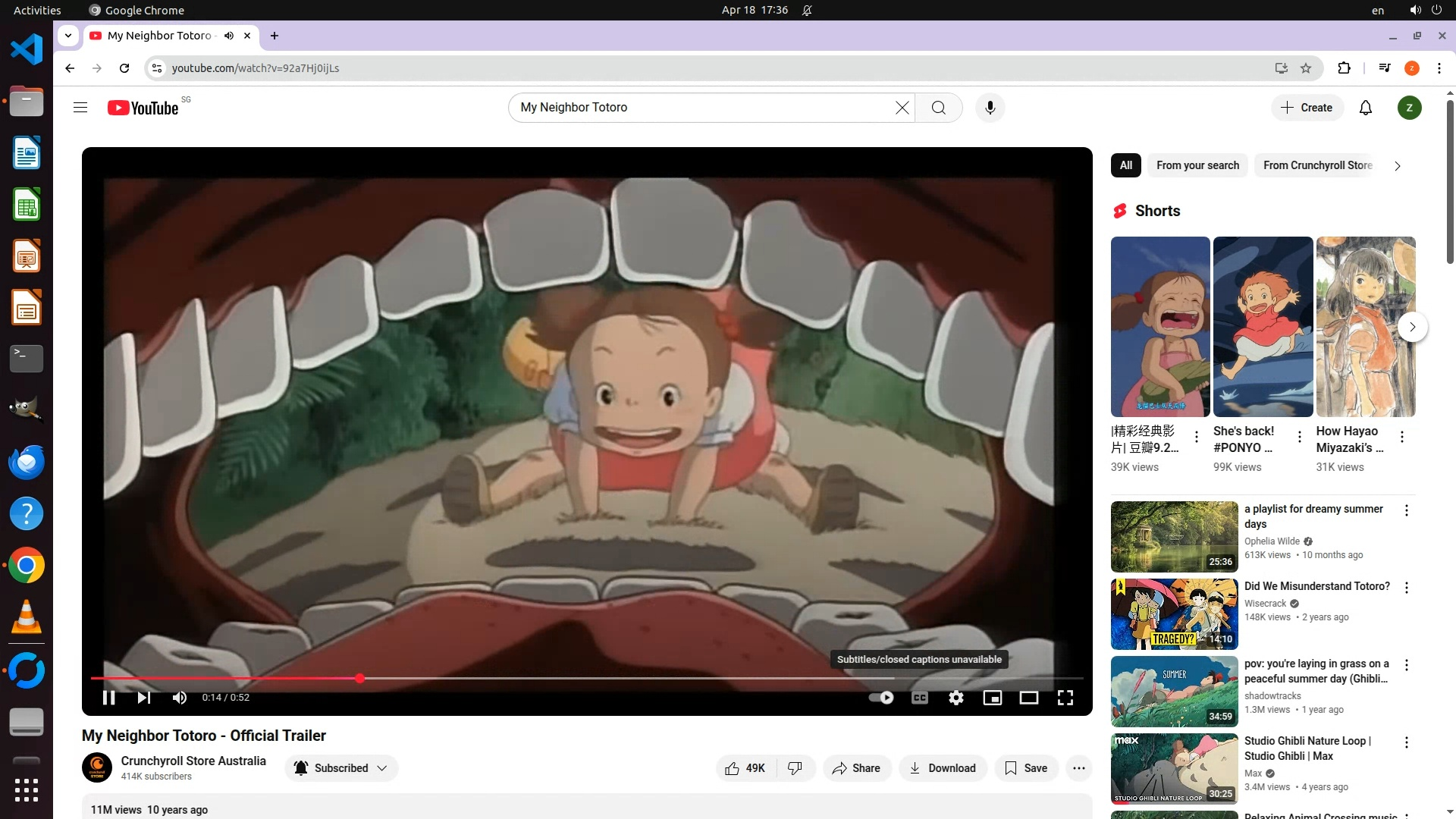The height and width of the screenshot is (819, 1456).
Task: Open more actions ellipsis below video
Action: coord(1078,768)
